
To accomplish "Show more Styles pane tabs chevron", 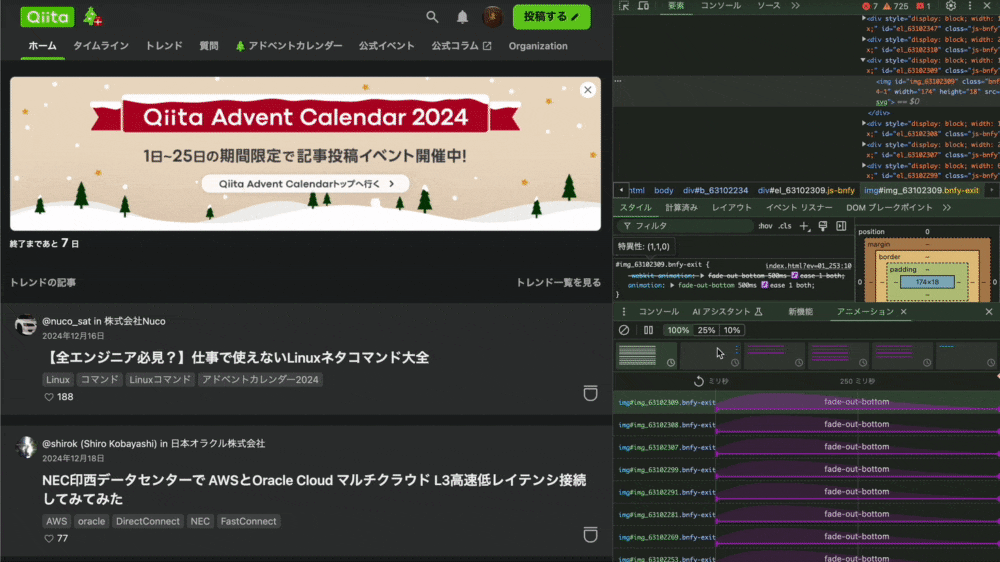I will (946, 207).
